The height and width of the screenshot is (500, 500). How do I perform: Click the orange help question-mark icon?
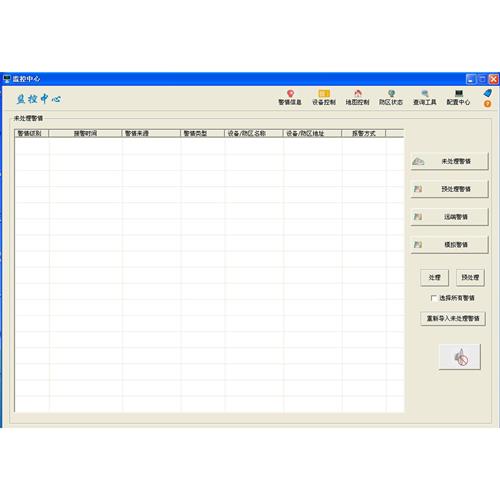487,104
